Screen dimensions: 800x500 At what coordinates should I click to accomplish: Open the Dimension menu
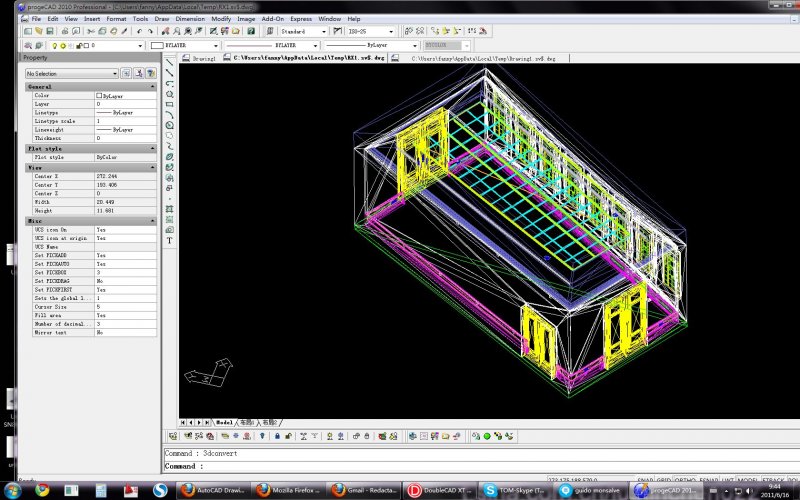click(x=190, y=19)
